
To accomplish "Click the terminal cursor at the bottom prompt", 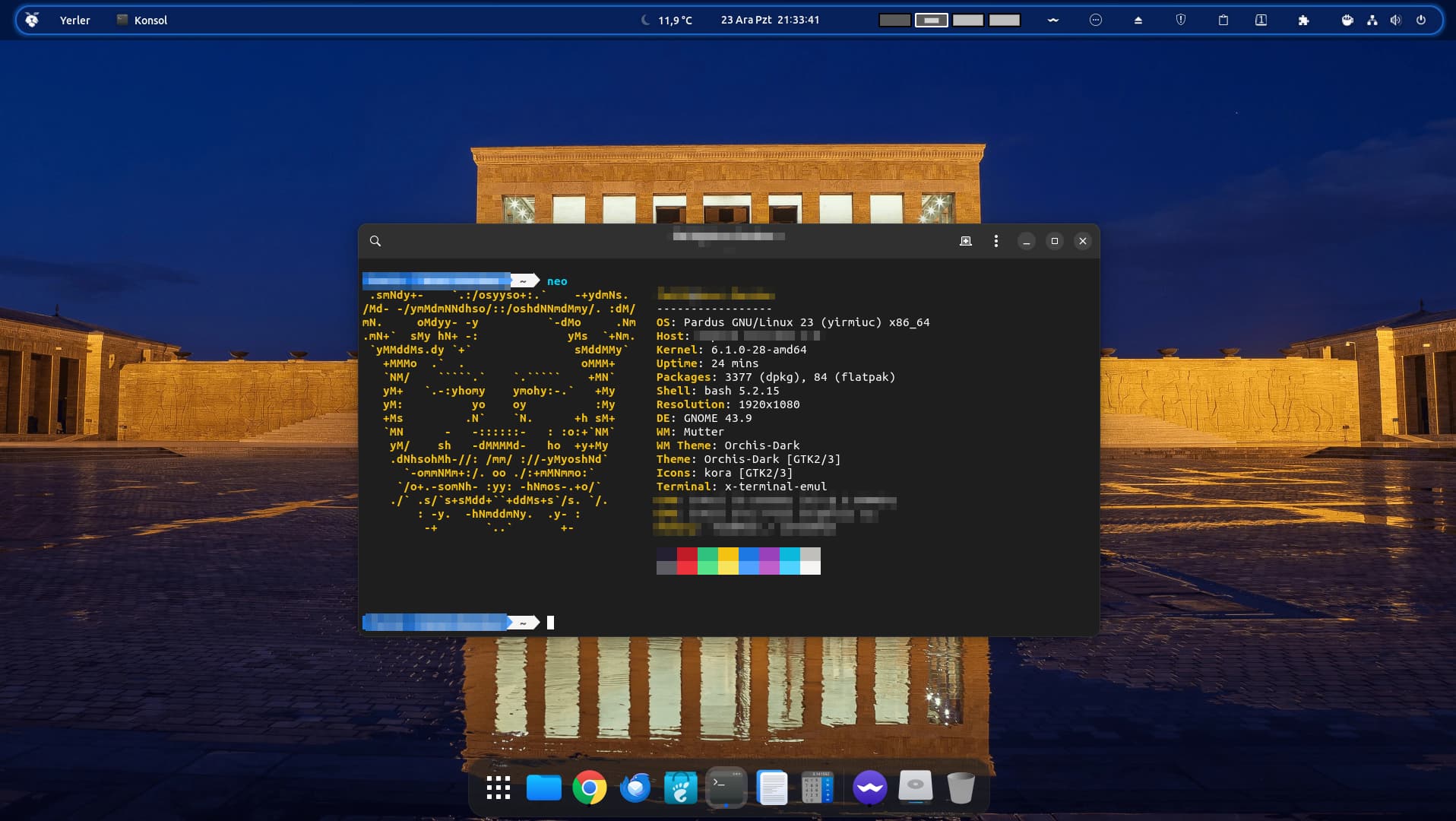I will click(x=550, y=623).
